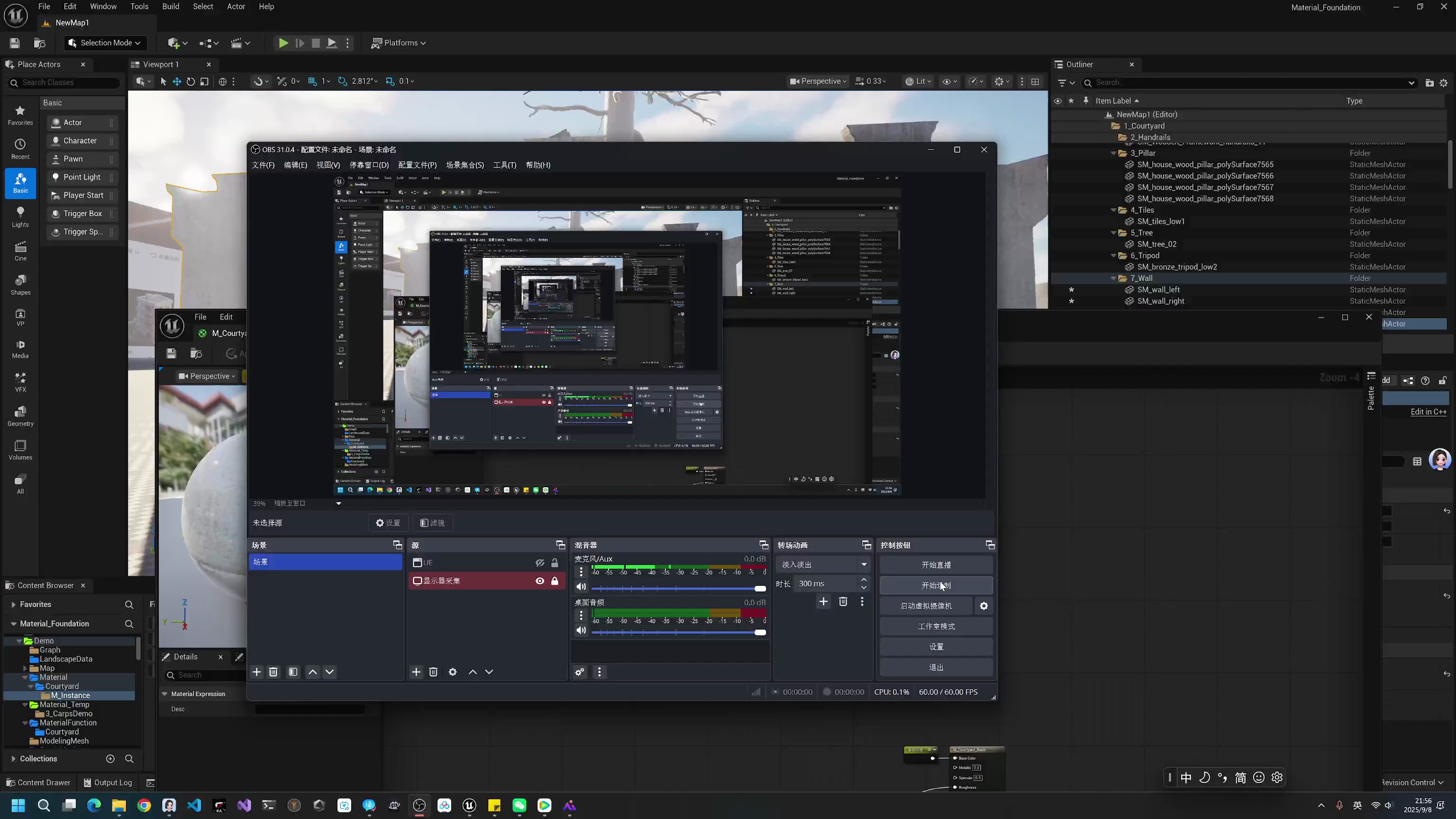Open the 场景集合(S) menu in OBS
The image size is (1456, 819).
tap(464, 165)
